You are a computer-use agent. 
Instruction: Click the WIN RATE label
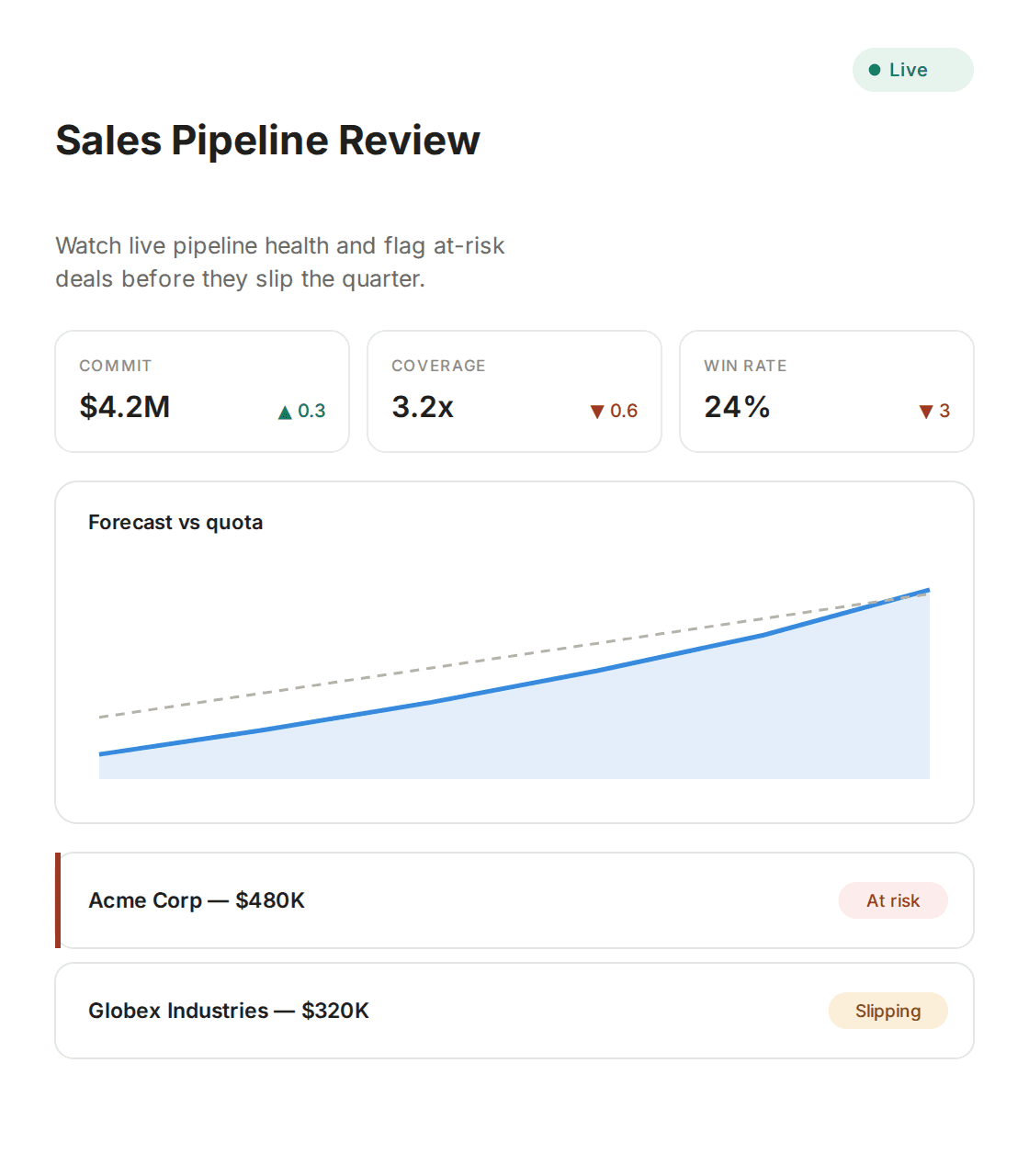coord(745,366)
